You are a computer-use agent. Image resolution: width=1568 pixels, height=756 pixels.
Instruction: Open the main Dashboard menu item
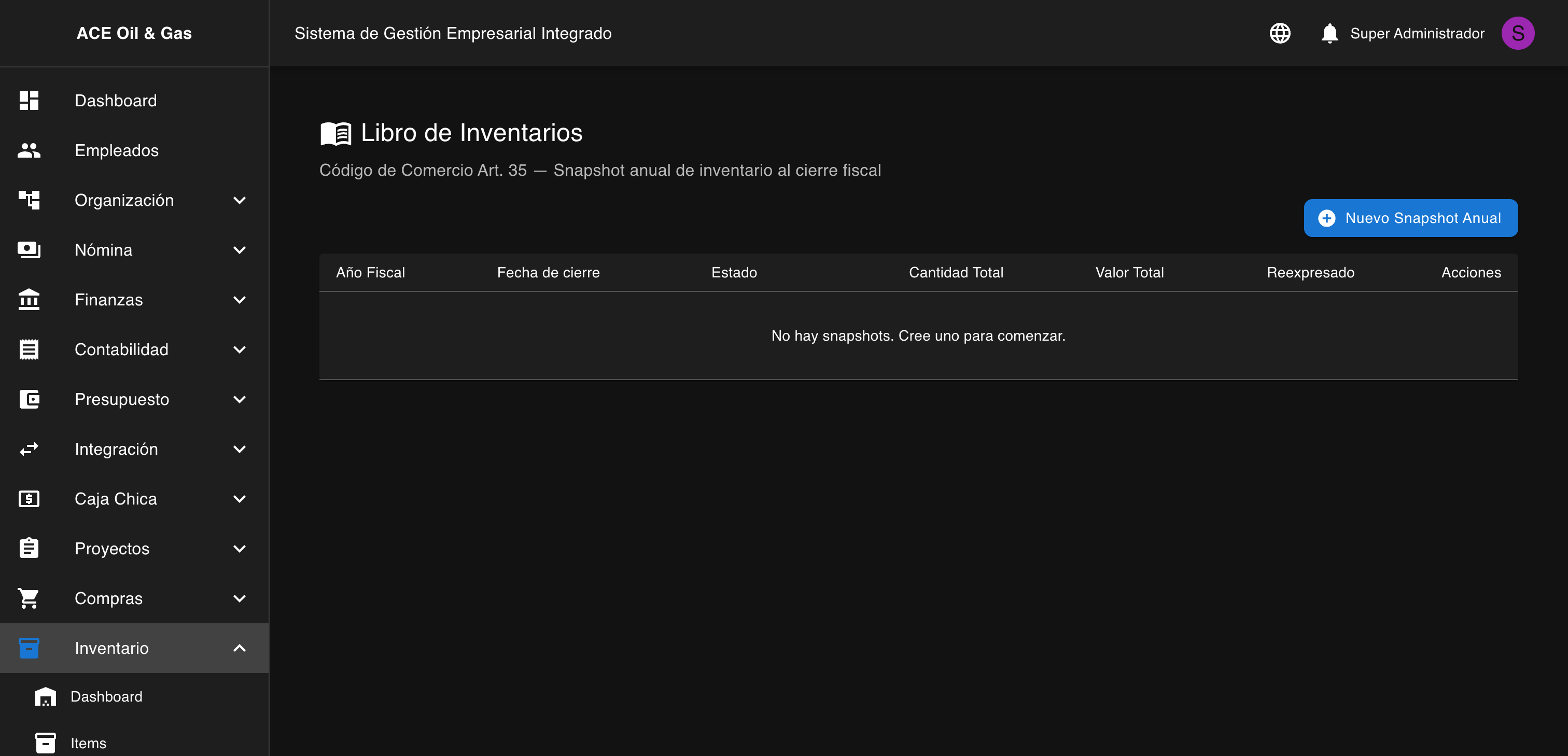tap(134, 101)
